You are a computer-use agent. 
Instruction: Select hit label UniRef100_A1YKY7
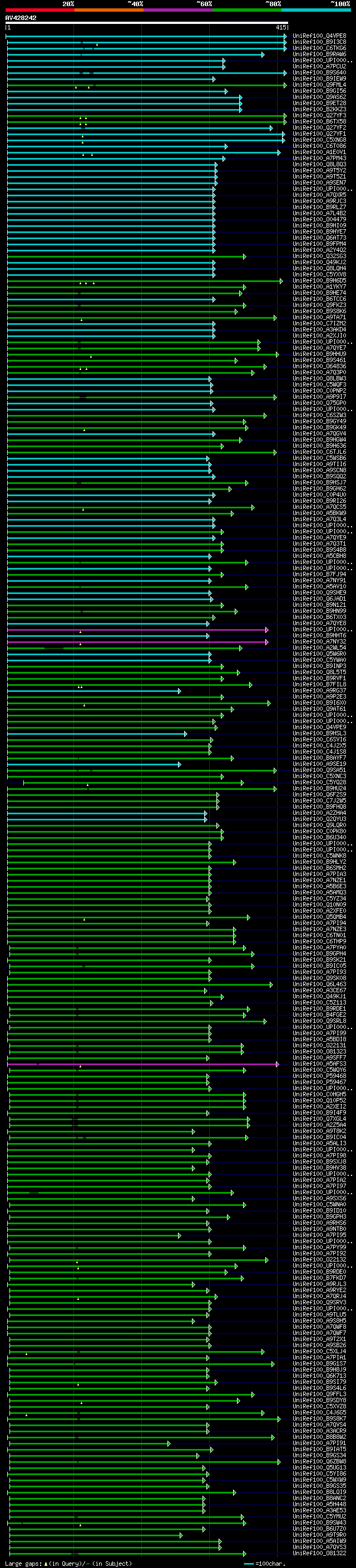click(x=319, y=286)
